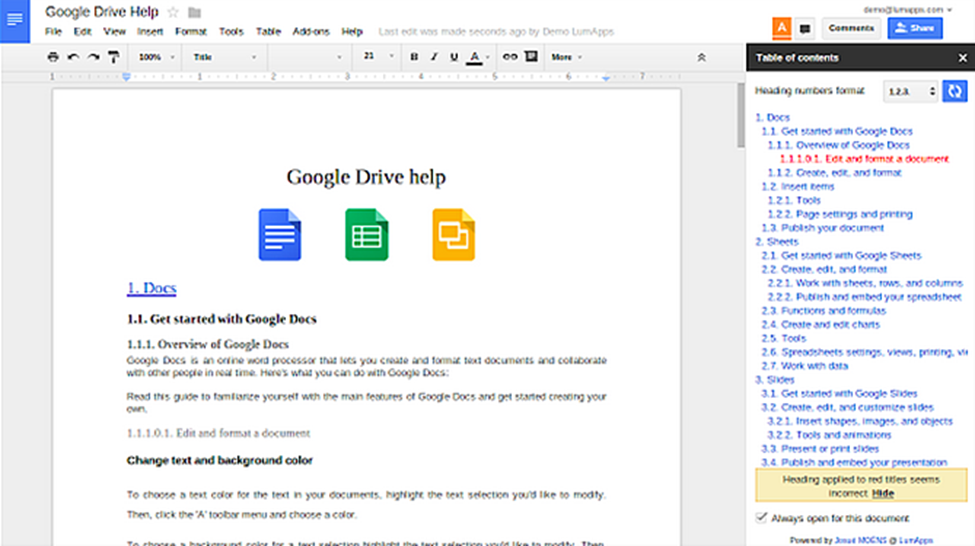The width and height of the screenshot is (975, 546).
Task: Open the Add-ons menu
Action: pos(311,32)
